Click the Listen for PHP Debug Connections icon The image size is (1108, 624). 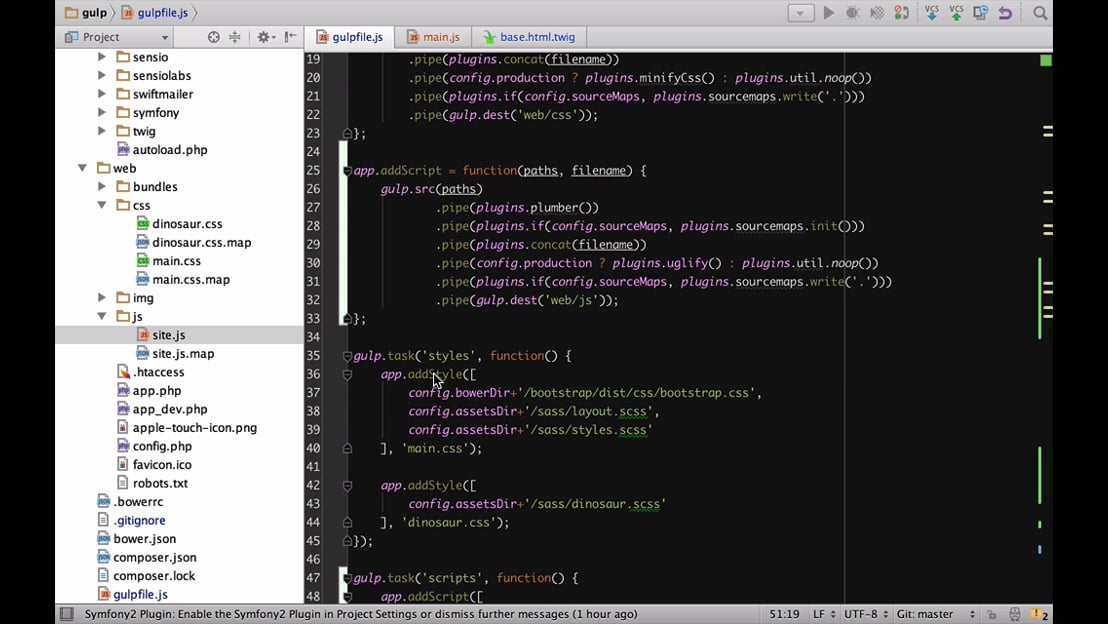901,13
